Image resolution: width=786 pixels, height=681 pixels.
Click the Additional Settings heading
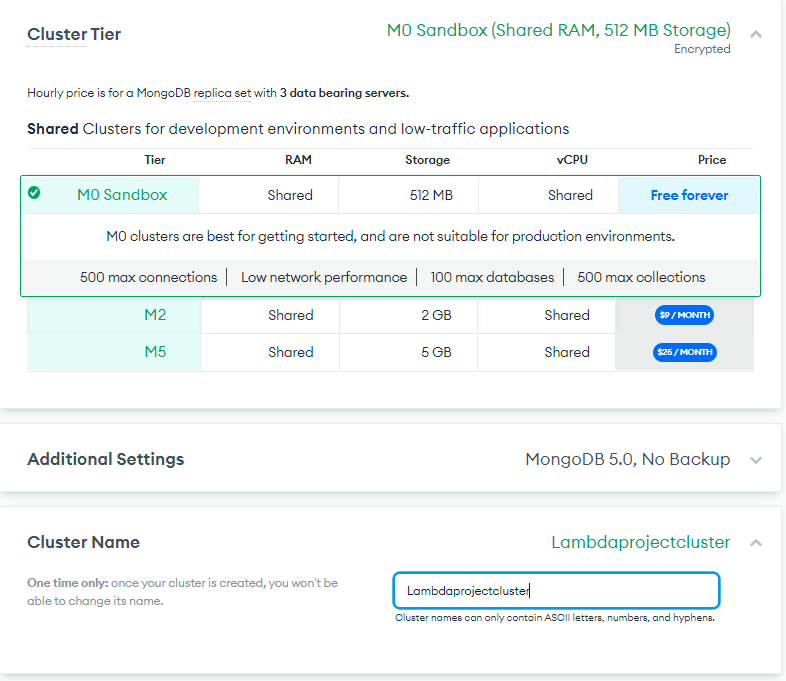point(106,459)
